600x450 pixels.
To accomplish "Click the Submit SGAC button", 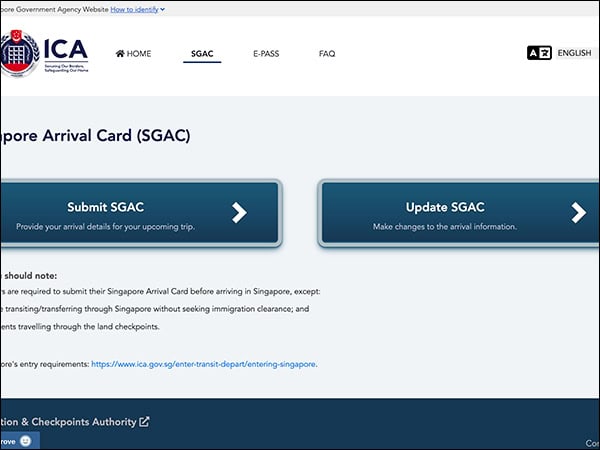I will tap(140, 213).
